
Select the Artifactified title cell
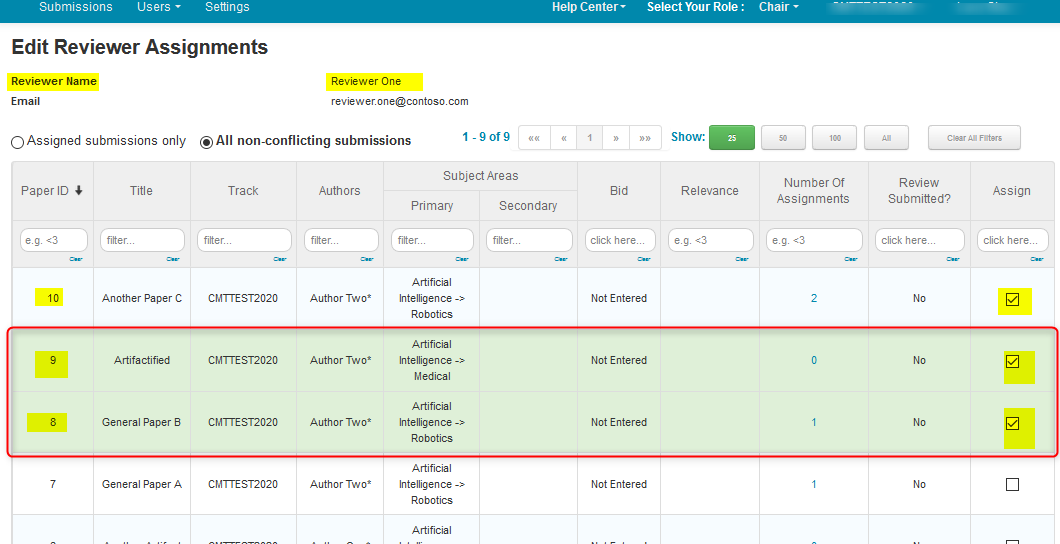pyautogui.click(x=142, y=360)
